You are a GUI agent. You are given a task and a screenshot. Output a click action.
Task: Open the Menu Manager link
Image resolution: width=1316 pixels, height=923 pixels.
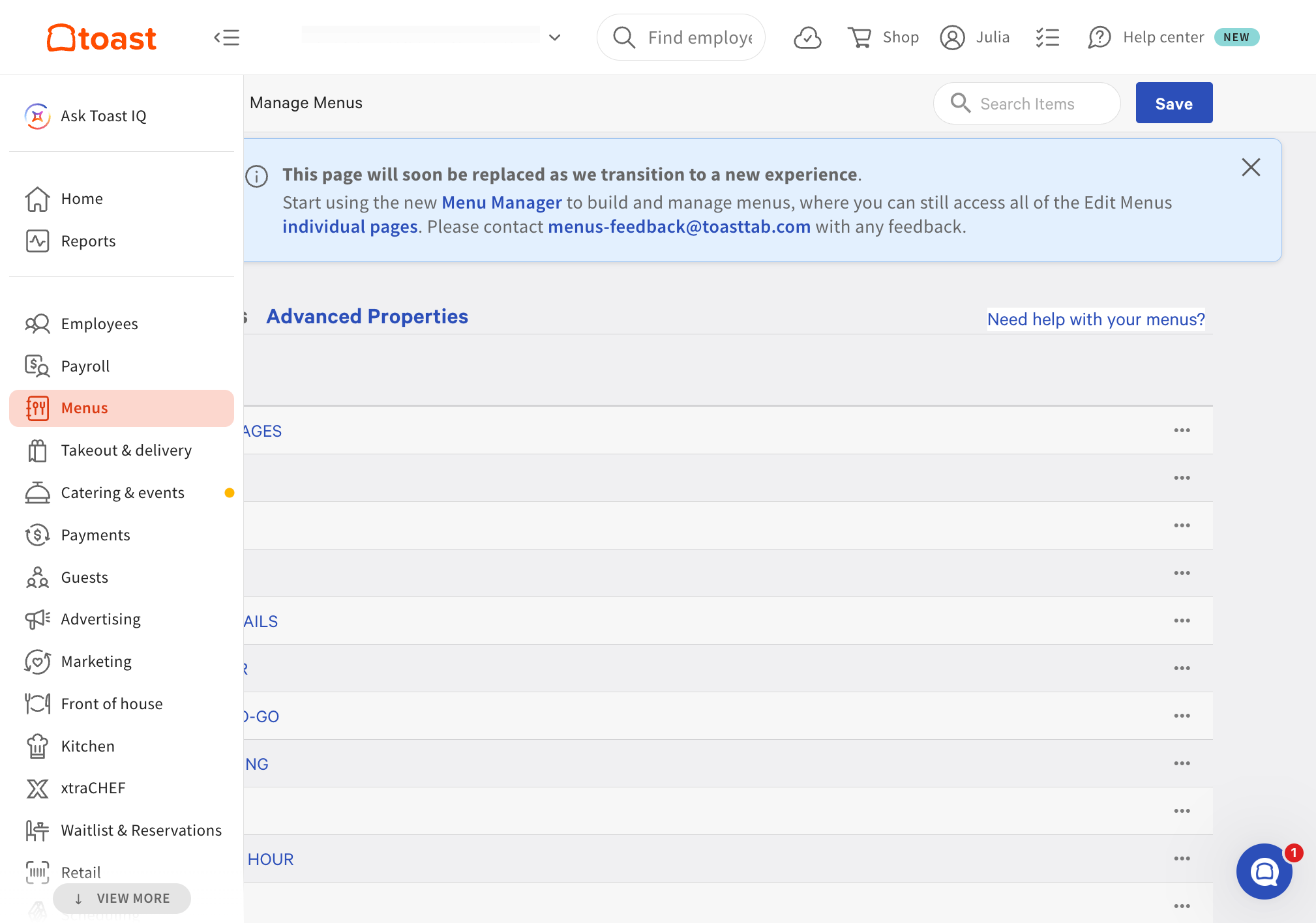[501, 203]
